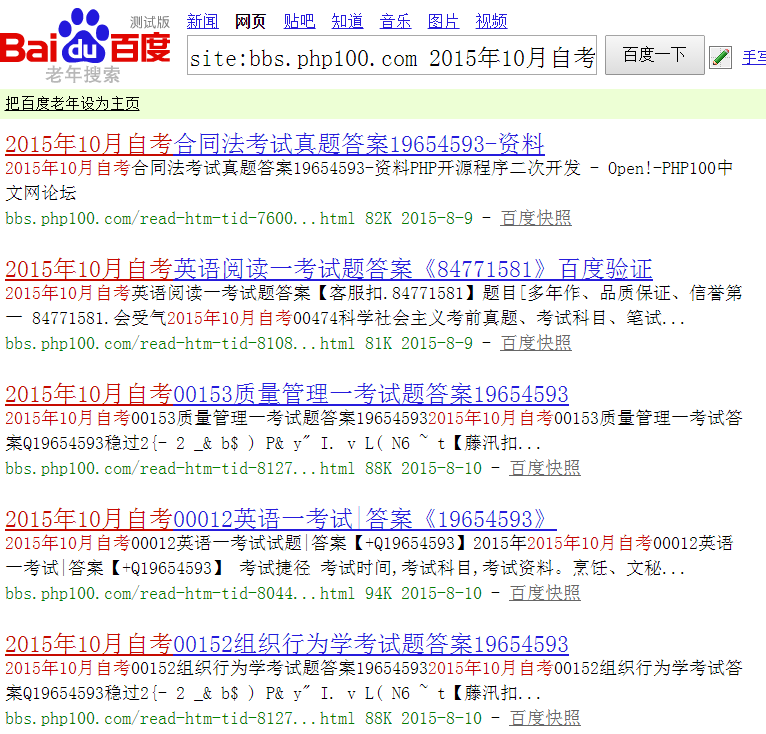Select the 网页 tab
This screenshot has width=766, height=734.
point(250,22)
